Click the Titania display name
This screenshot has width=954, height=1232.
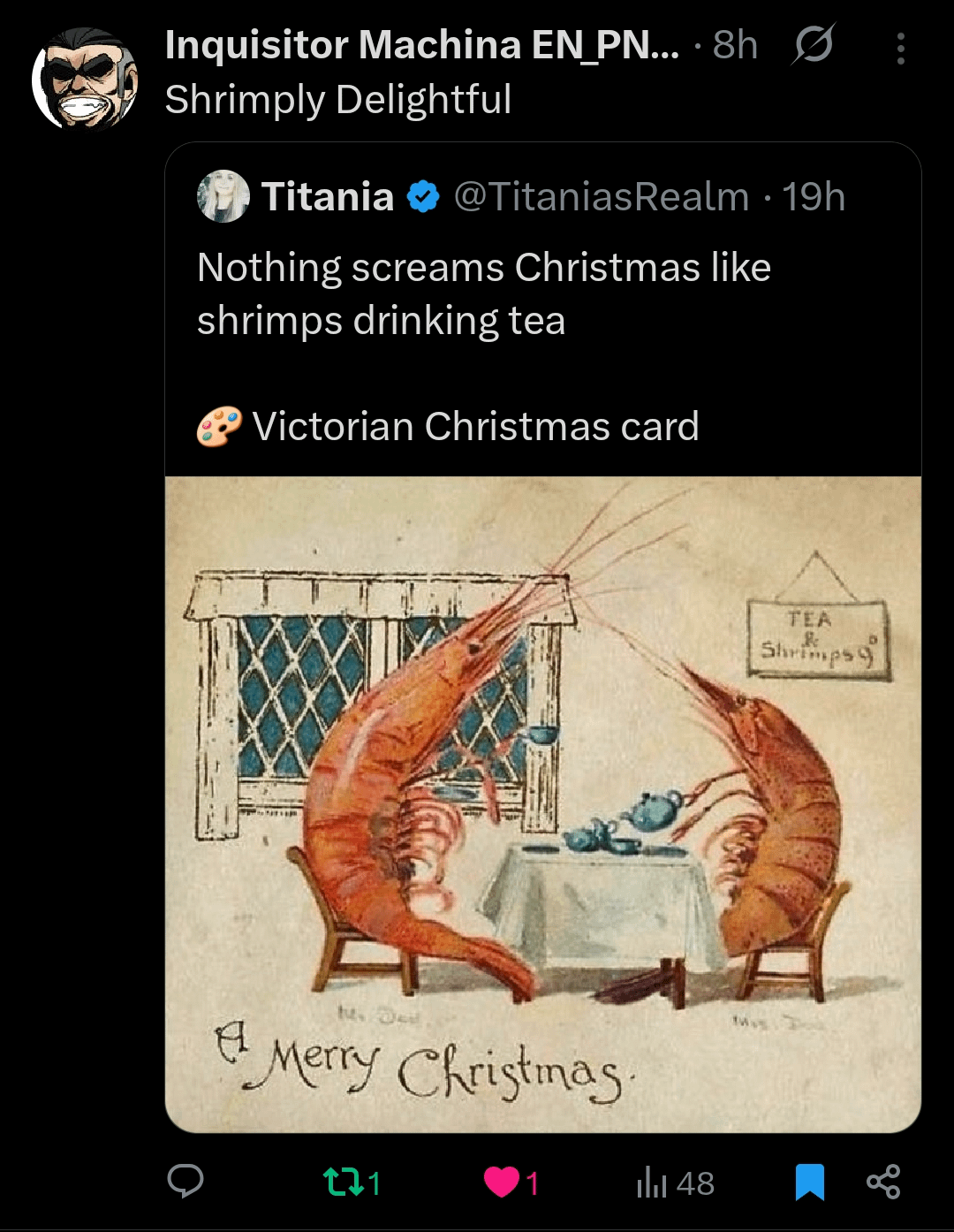[328, 196]
